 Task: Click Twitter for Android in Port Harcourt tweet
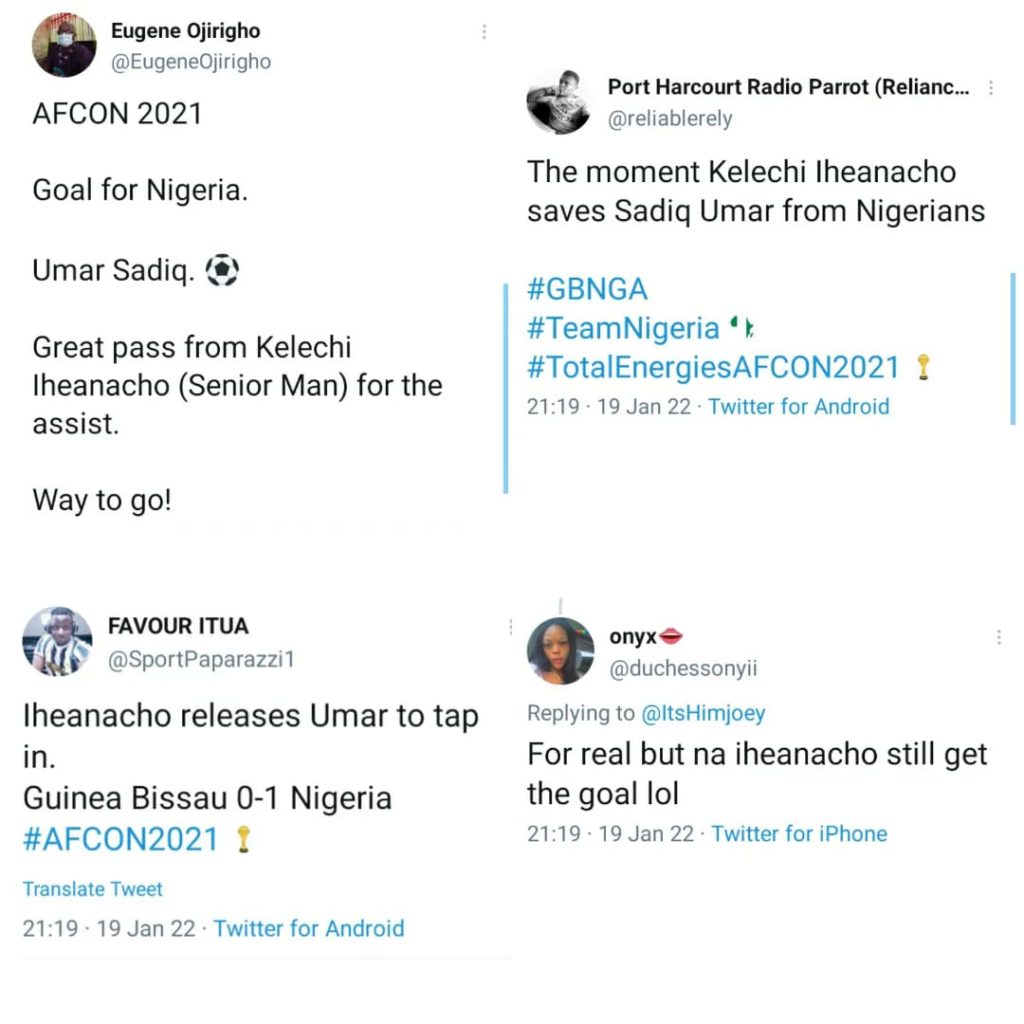pos(798,406)
